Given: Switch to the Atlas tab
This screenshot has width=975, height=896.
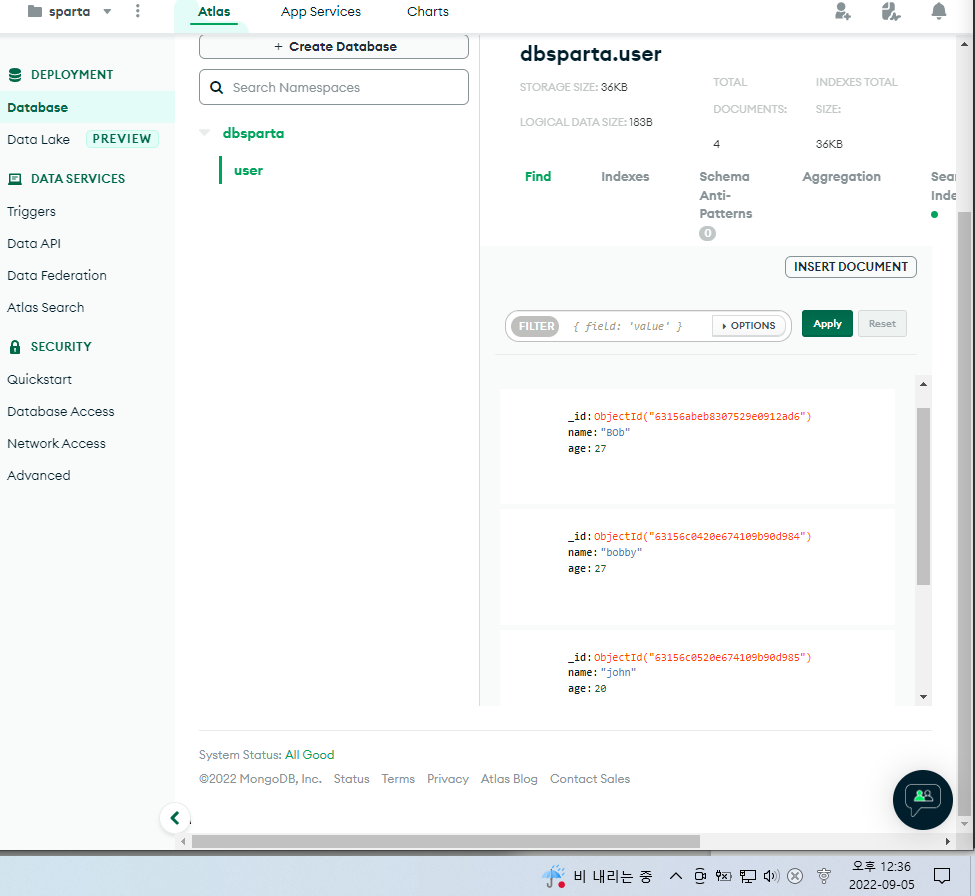Looking at the screenshot, I should pos(214,12).
